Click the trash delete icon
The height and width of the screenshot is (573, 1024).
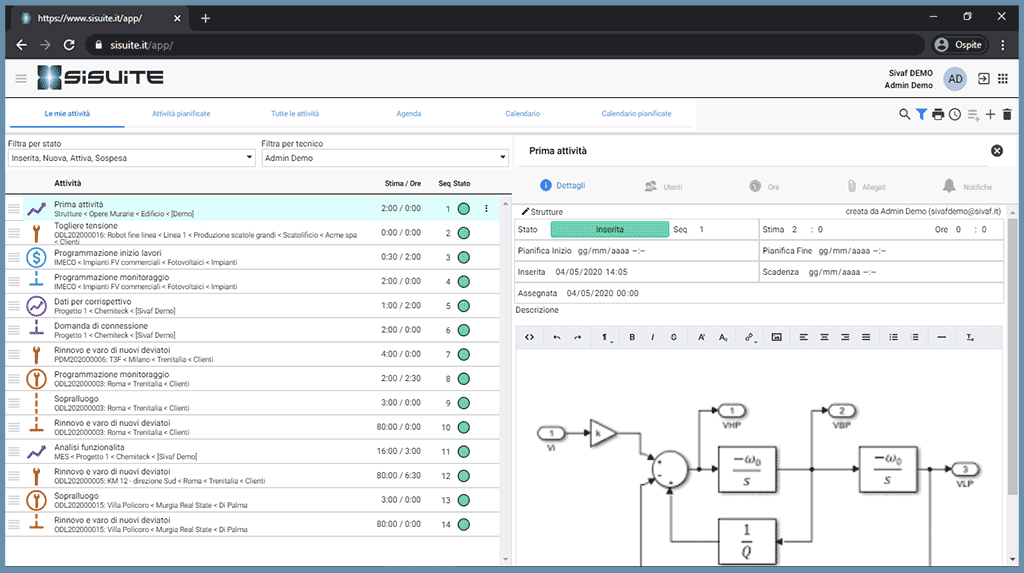coord(1006,114)
